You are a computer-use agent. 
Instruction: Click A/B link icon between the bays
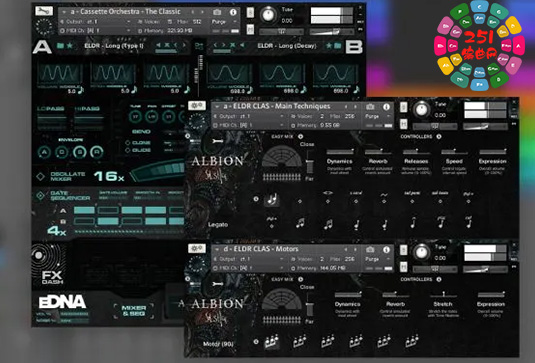(199, 46)
